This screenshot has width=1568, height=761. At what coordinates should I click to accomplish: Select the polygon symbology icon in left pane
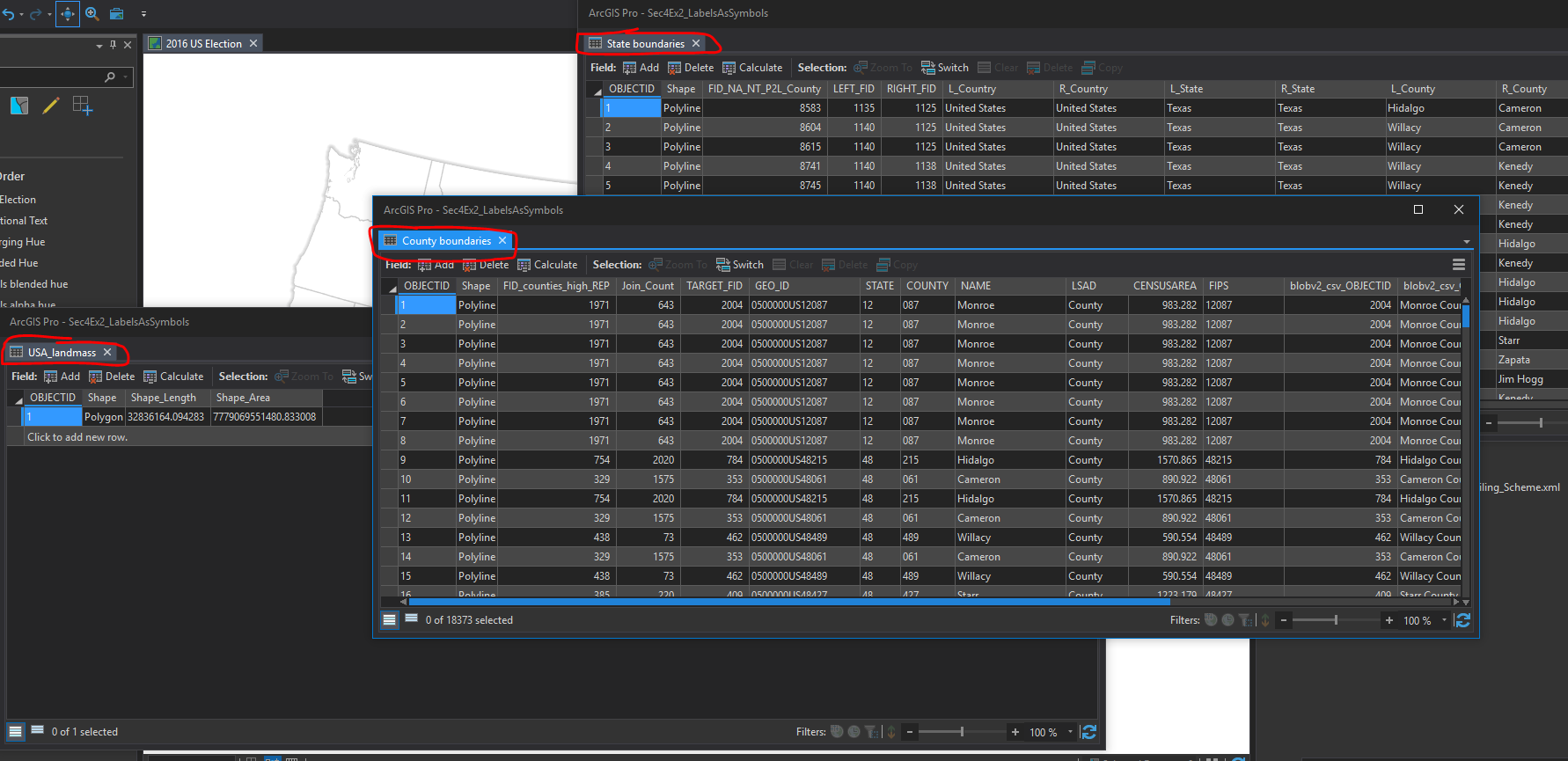19,106
